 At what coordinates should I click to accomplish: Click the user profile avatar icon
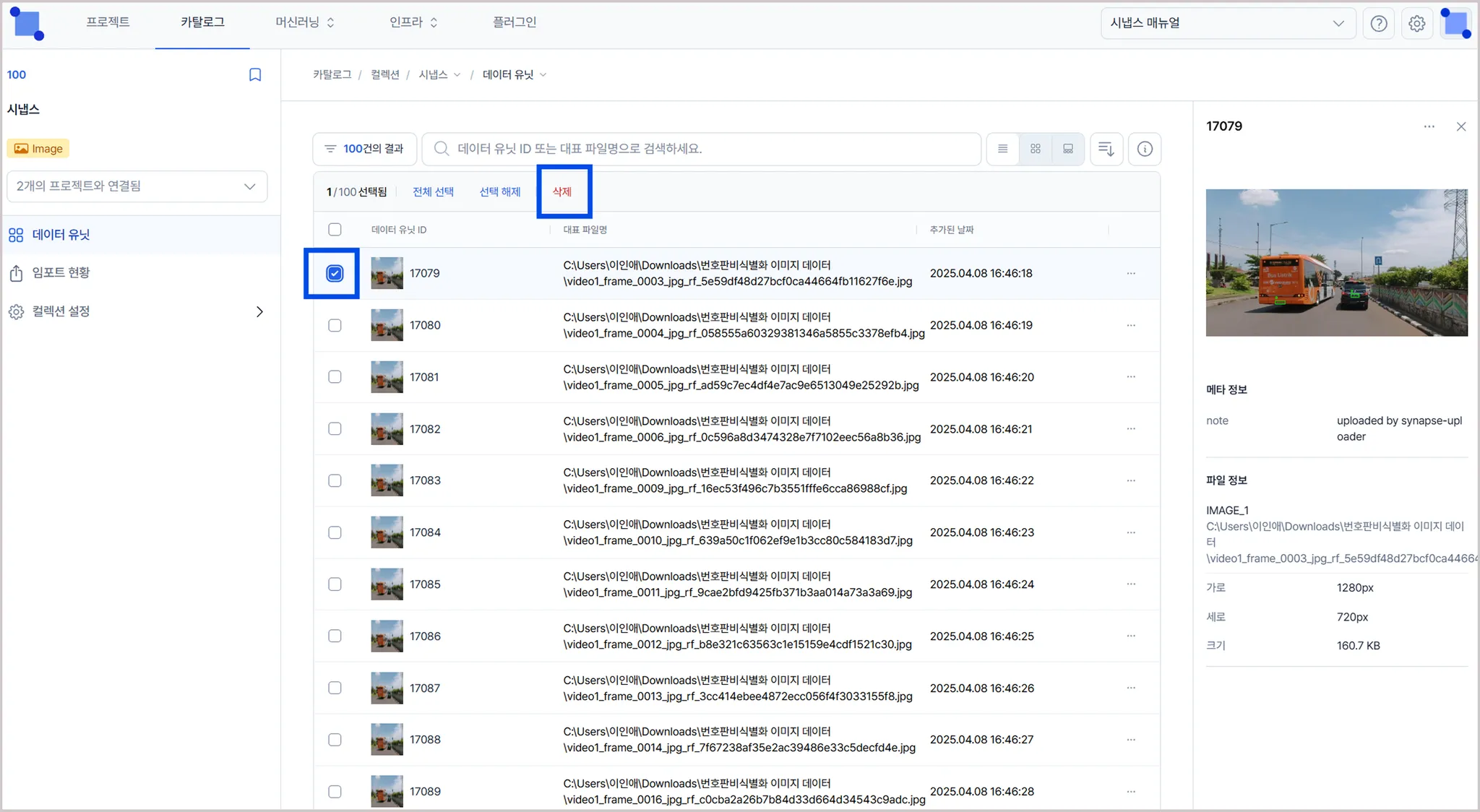1455,24
